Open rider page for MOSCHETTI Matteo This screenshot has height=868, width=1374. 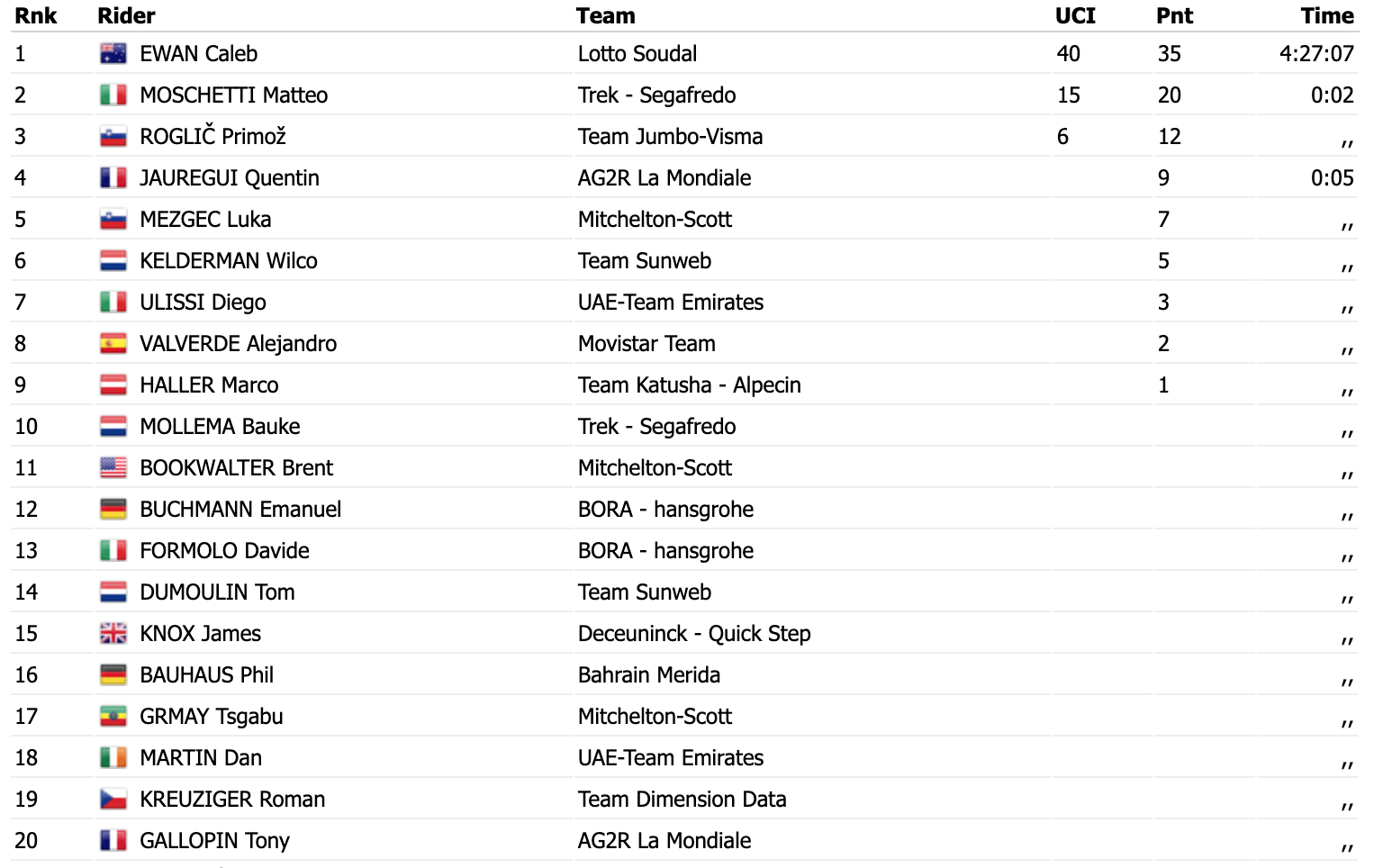234,95
